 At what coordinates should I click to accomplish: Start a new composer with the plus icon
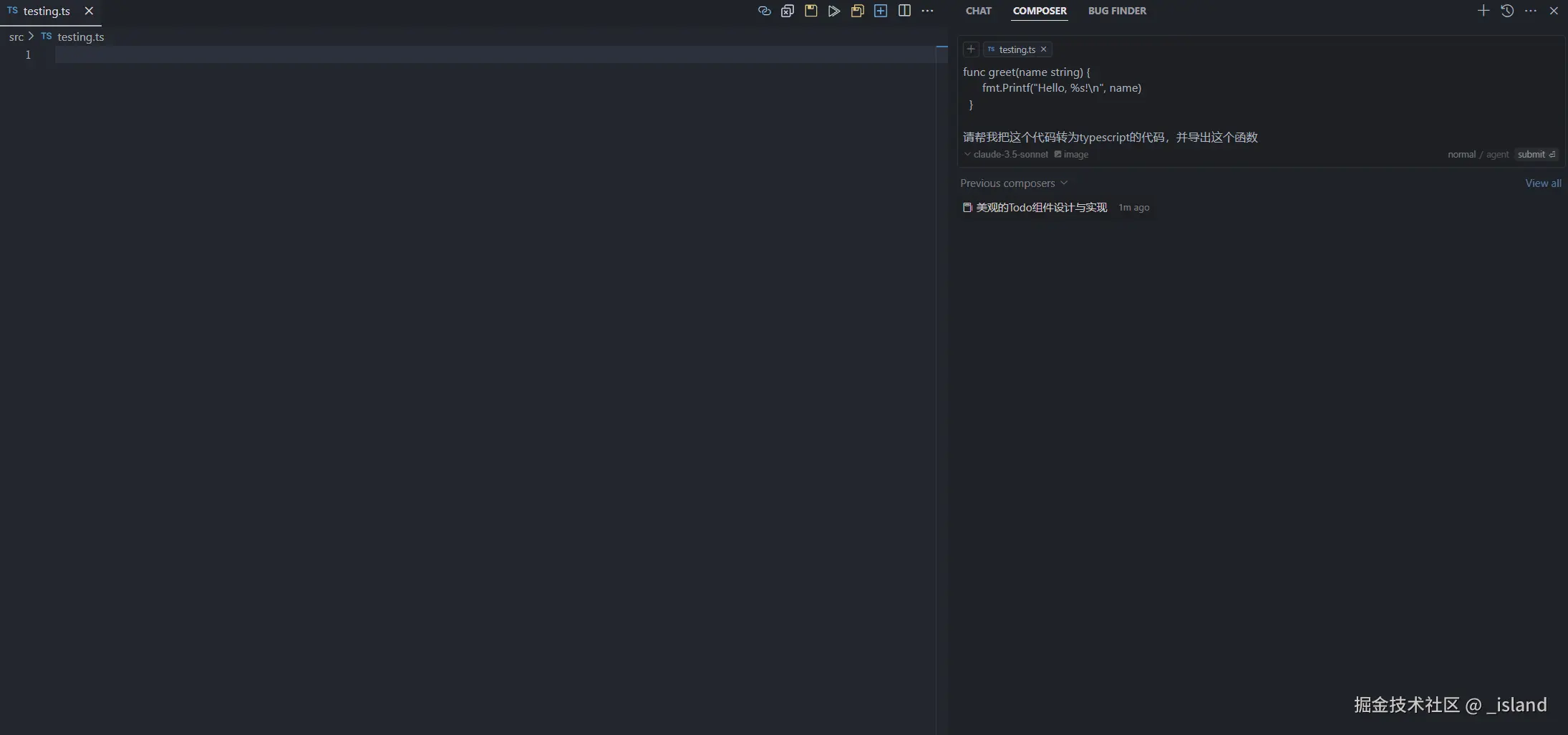coord(1484,11)
